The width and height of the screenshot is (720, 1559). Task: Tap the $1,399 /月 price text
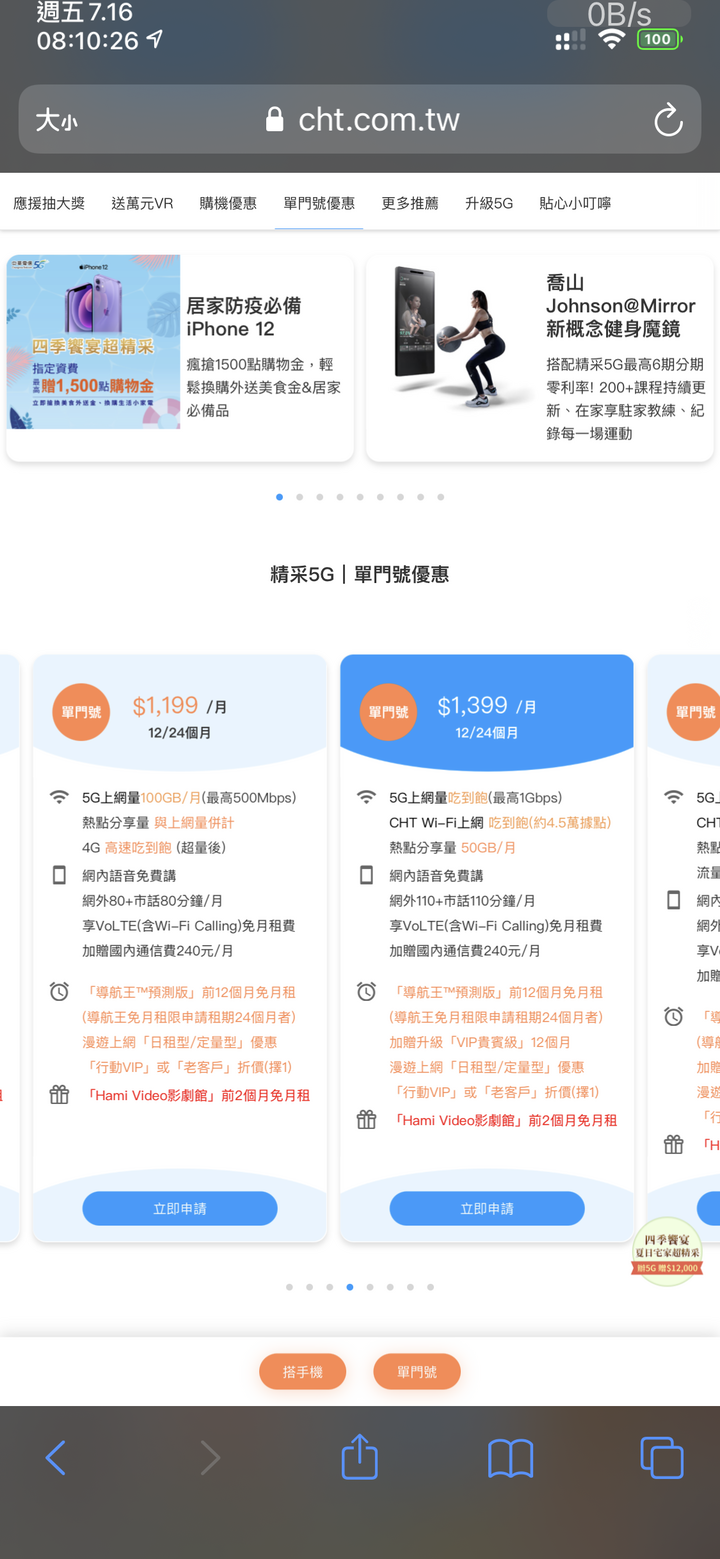pos(487,706)
